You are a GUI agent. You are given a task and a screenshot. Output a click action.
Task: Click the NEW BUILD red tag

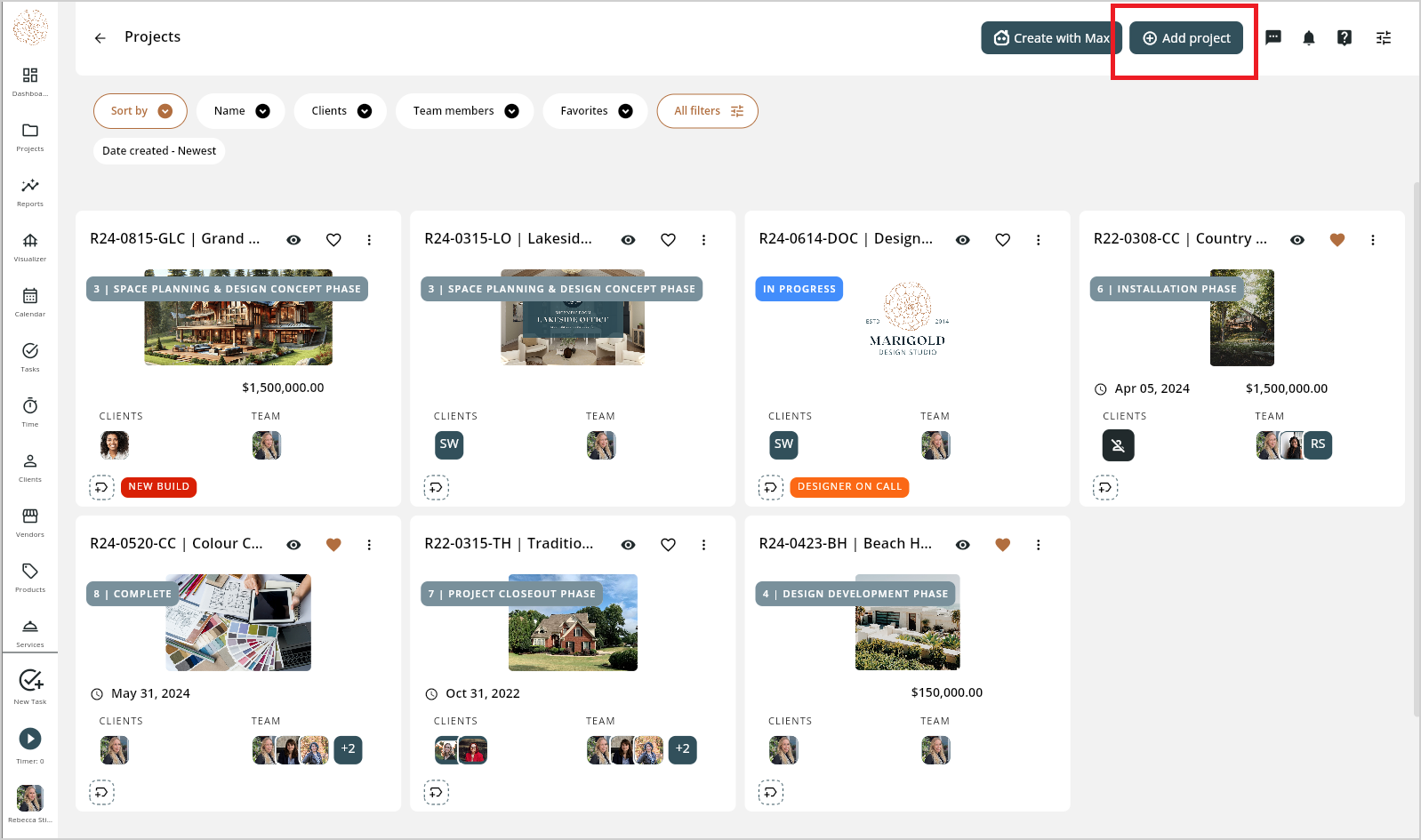click(x=158, y=487)
